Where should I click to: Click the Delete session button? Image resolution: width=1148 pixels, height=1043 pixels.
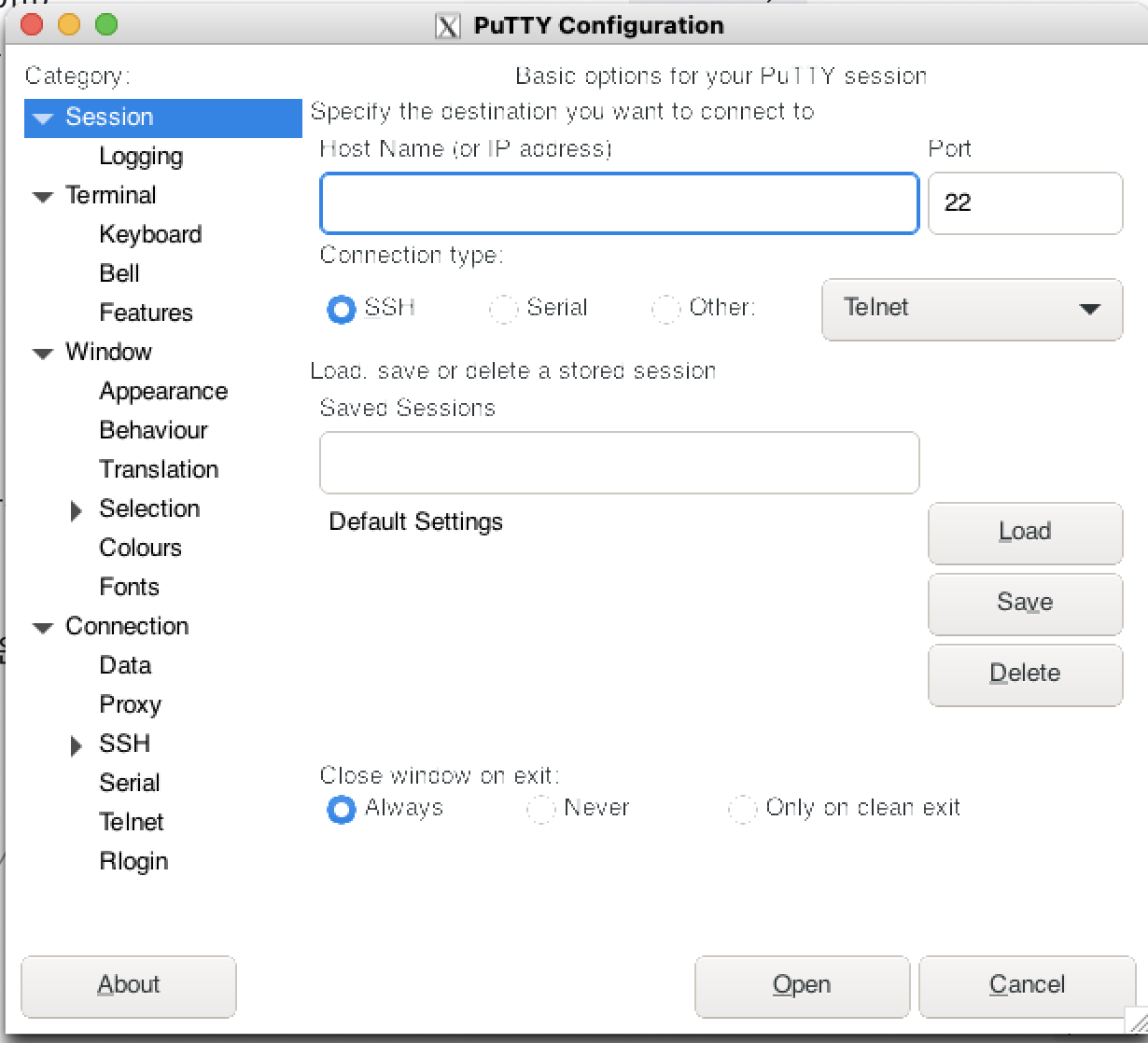(x=1025, y=674)
